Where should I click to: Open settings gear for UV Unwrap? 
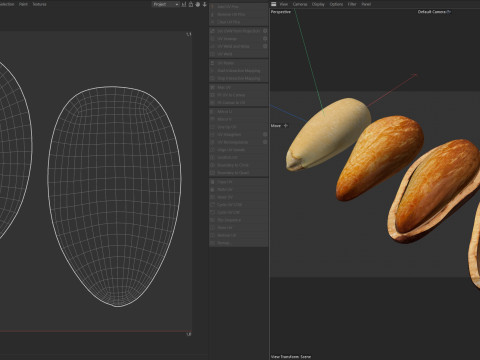pos(265,38)
